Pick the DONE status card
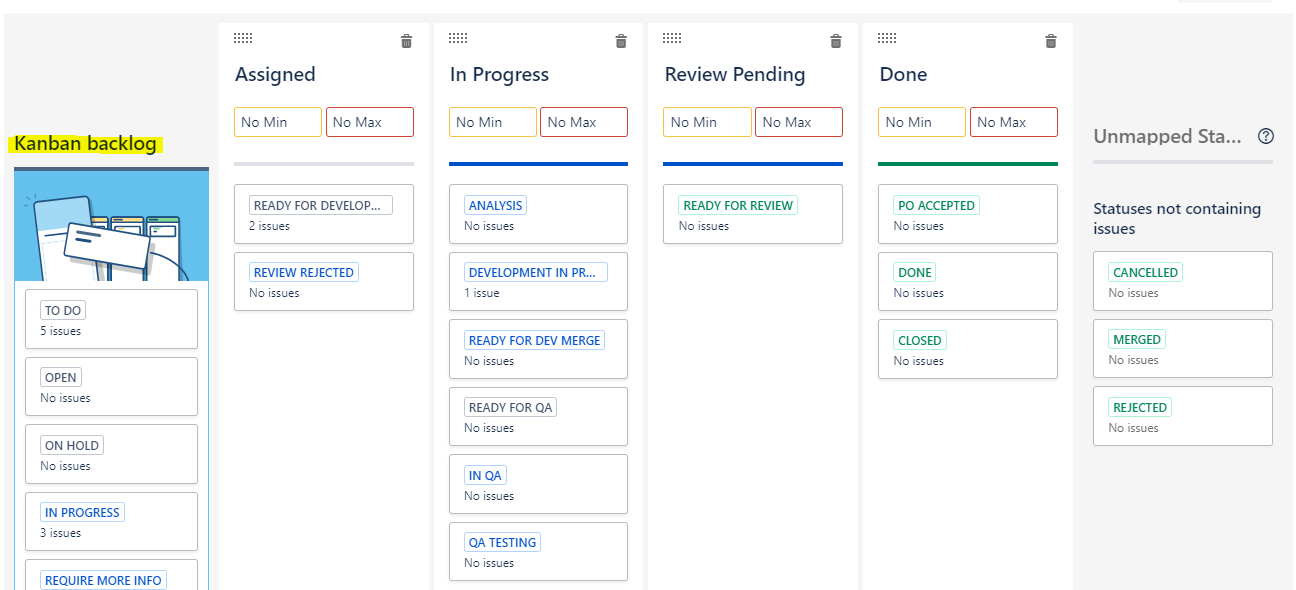This screenshot has height=590, width=1296. tap(968, 281)
